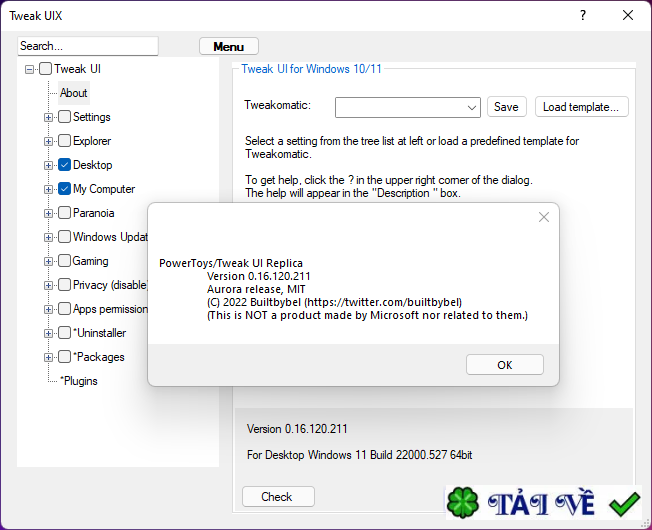Dismiss the about dialog with its X
The width and height of the screenshot is (652, 530).
point(544,217)
